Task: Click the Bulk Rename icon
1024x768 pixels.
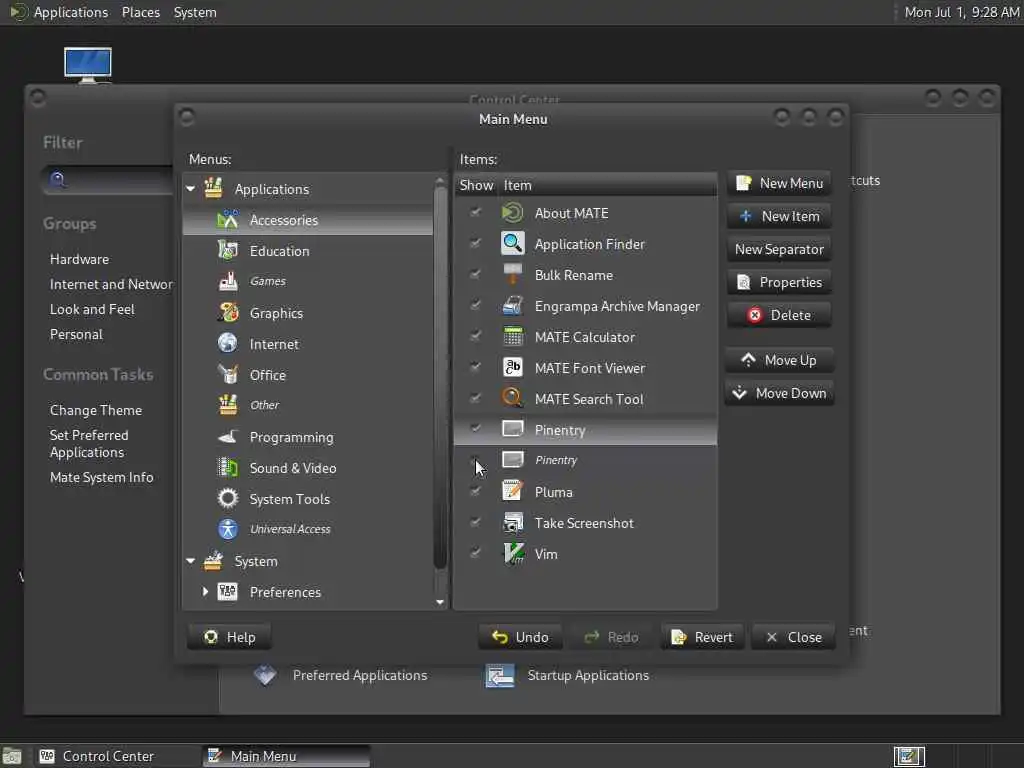Action: point(513,274)
